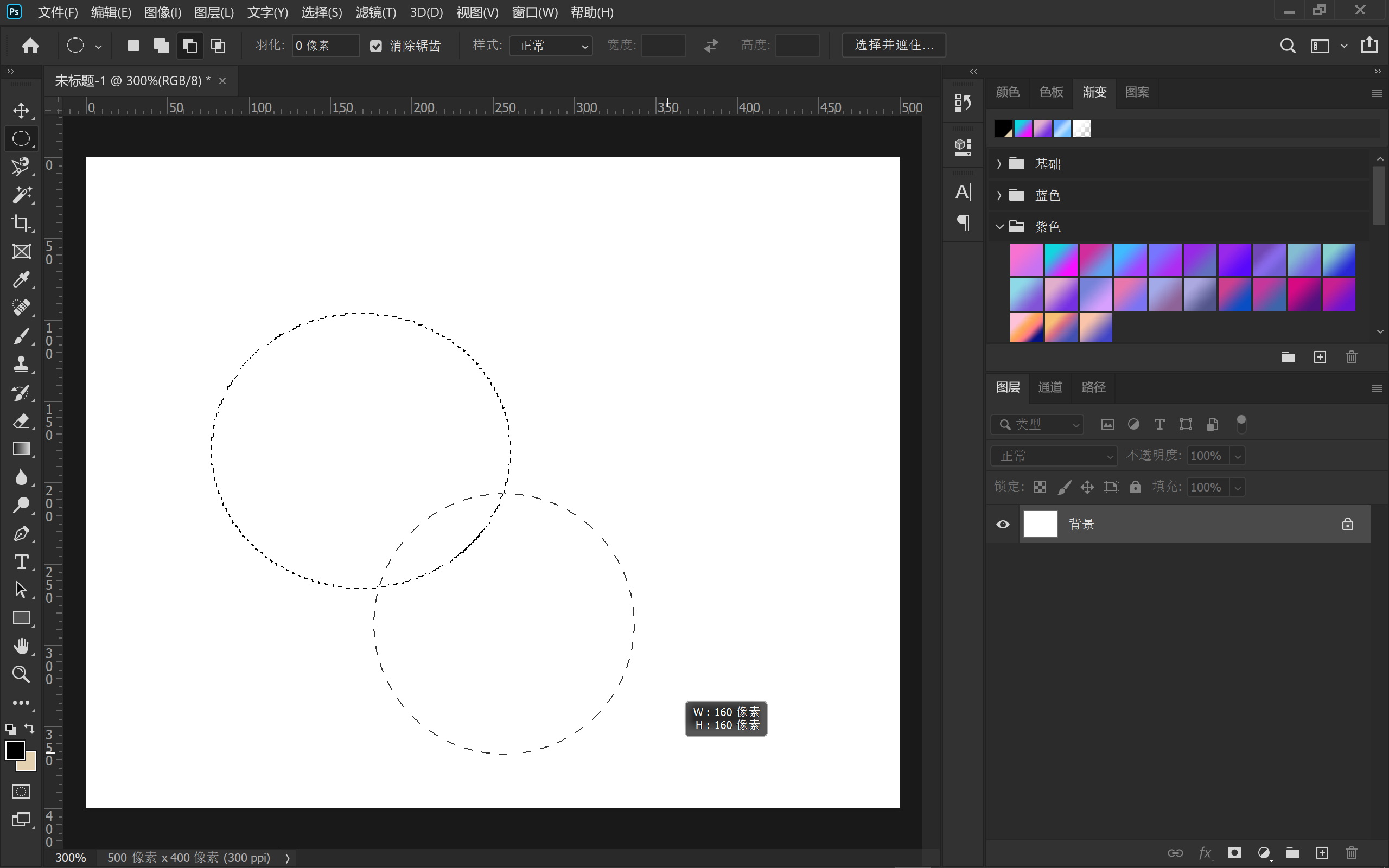Click the background color swatch
The width and height of the screenshot is (1389, 868).
[29, 765]
